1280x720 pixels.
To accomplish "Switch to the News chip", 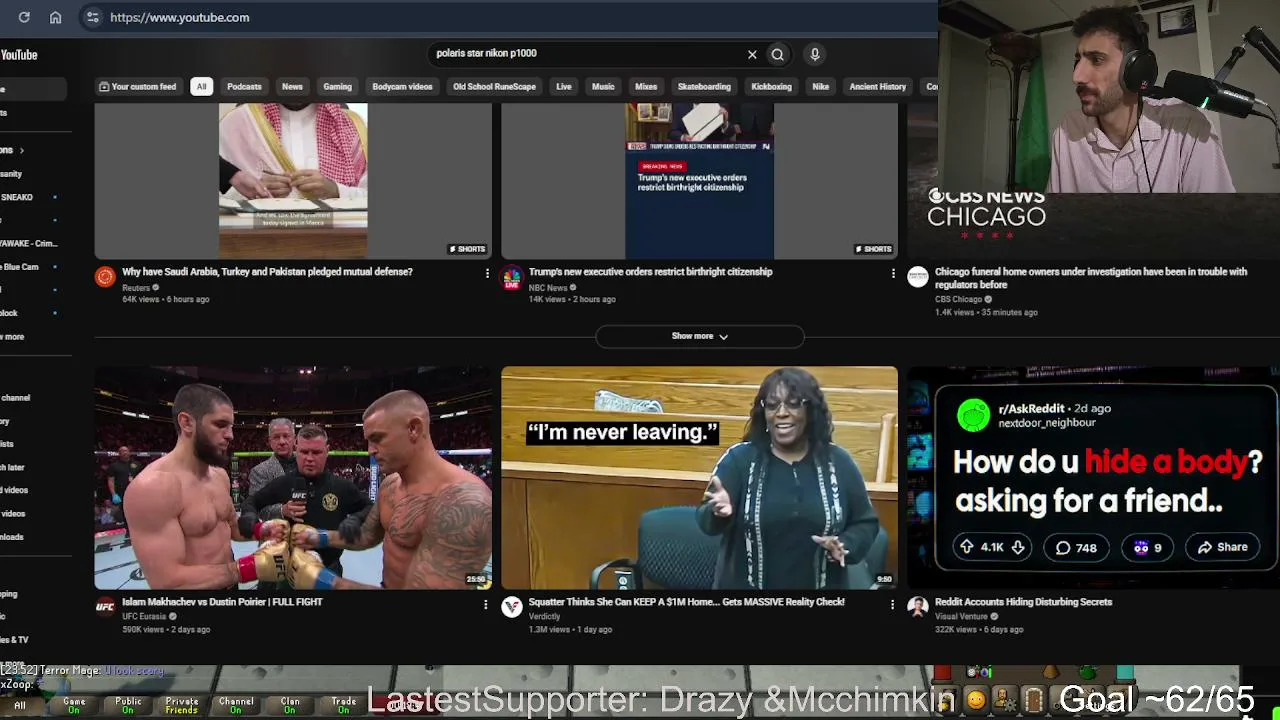I will click(x=292, y=87).
